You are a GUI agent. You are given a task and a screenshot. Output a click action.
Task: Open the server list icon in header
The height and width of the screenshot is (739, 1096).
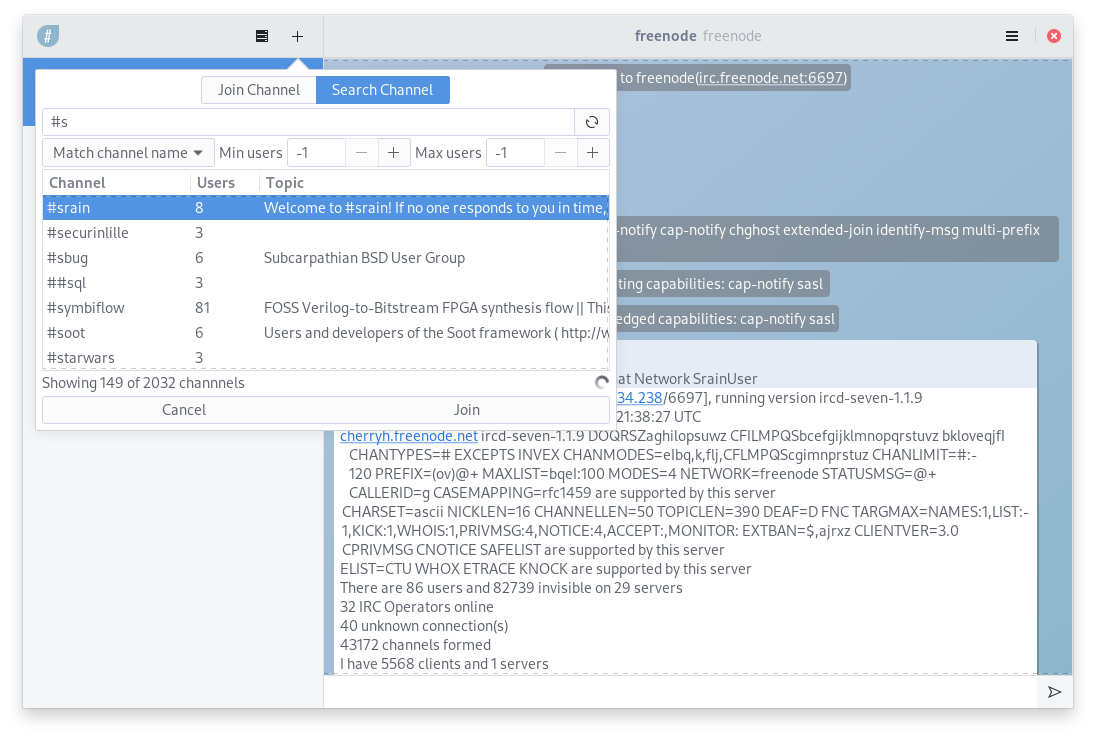coord(262,36)
